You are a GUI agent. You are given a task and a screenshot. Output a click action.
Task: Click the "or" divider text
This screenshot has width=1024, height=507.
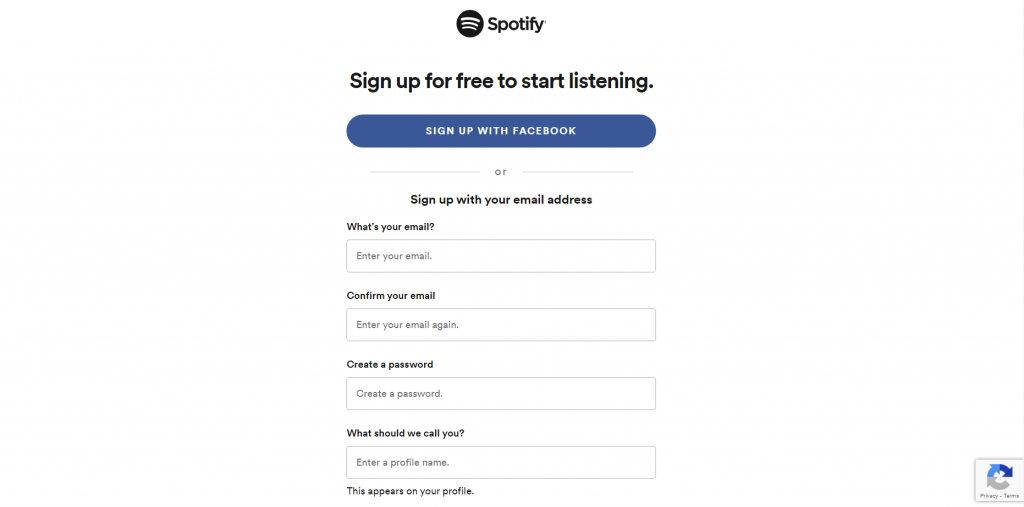tap(501, 172)
